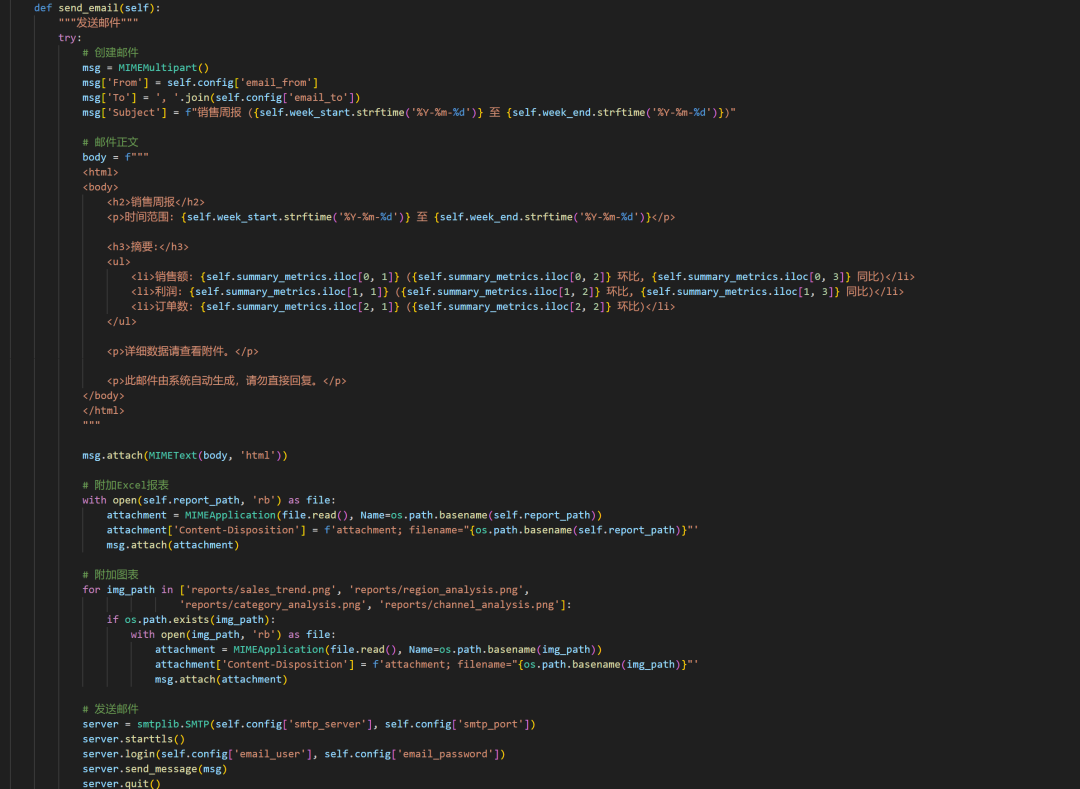Click the '# 创建邮件' comment
Image resolution: width=1080 pixels, height=789 pixels.
coord(110,52)
